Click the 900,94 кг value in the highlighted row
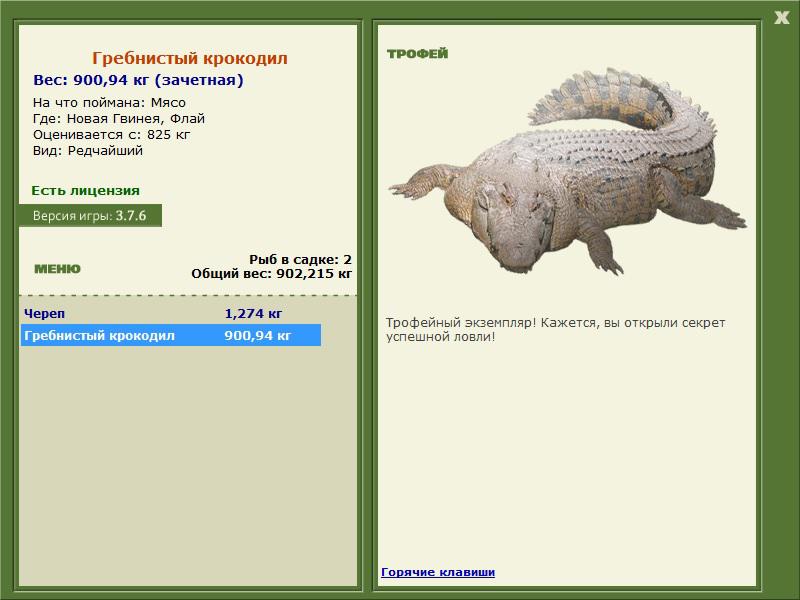The width and height of the screenshot is (800, 600). [258, 335]
